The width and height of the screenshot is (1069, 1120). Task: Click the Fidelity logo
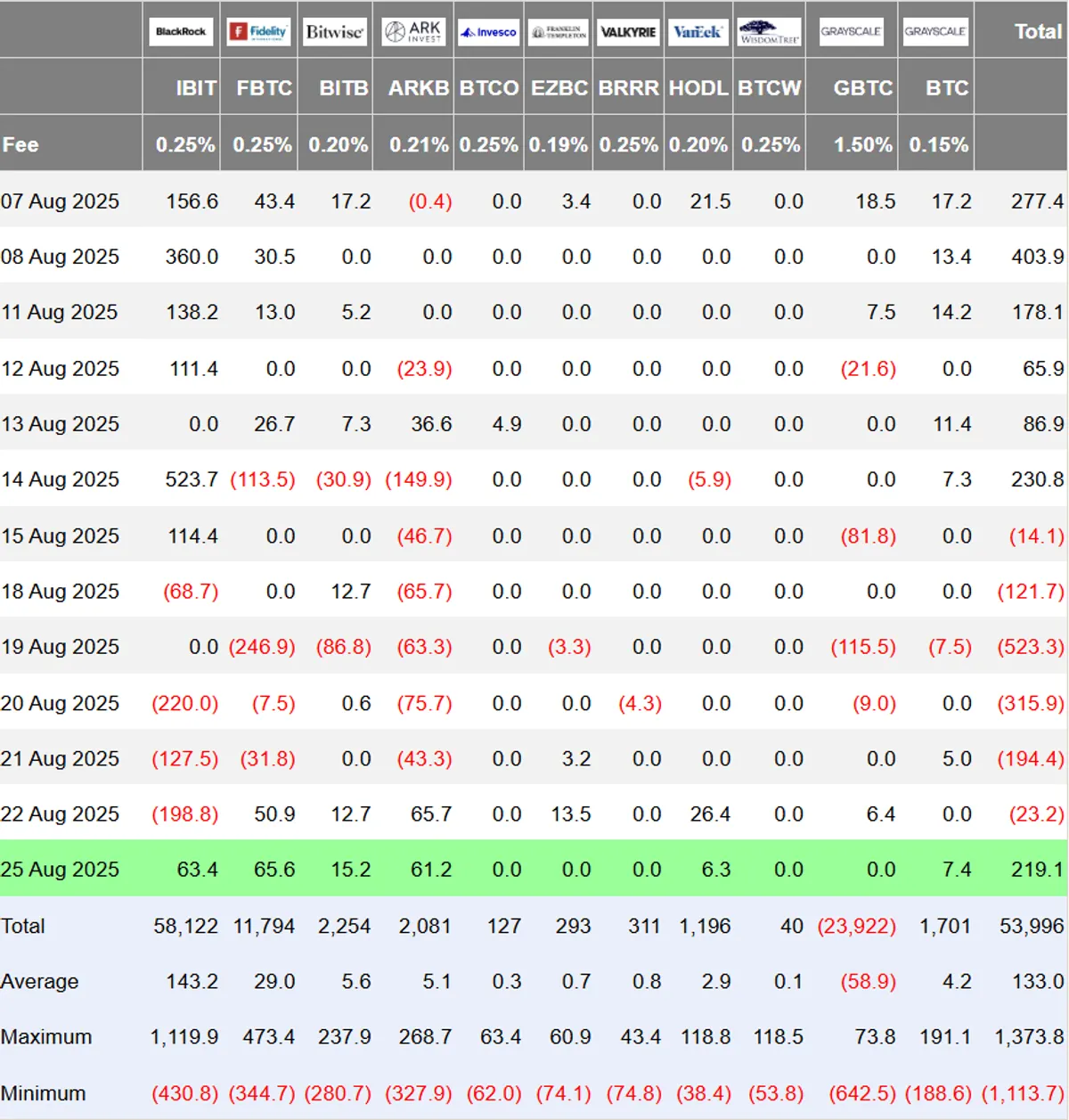point(258,31)
